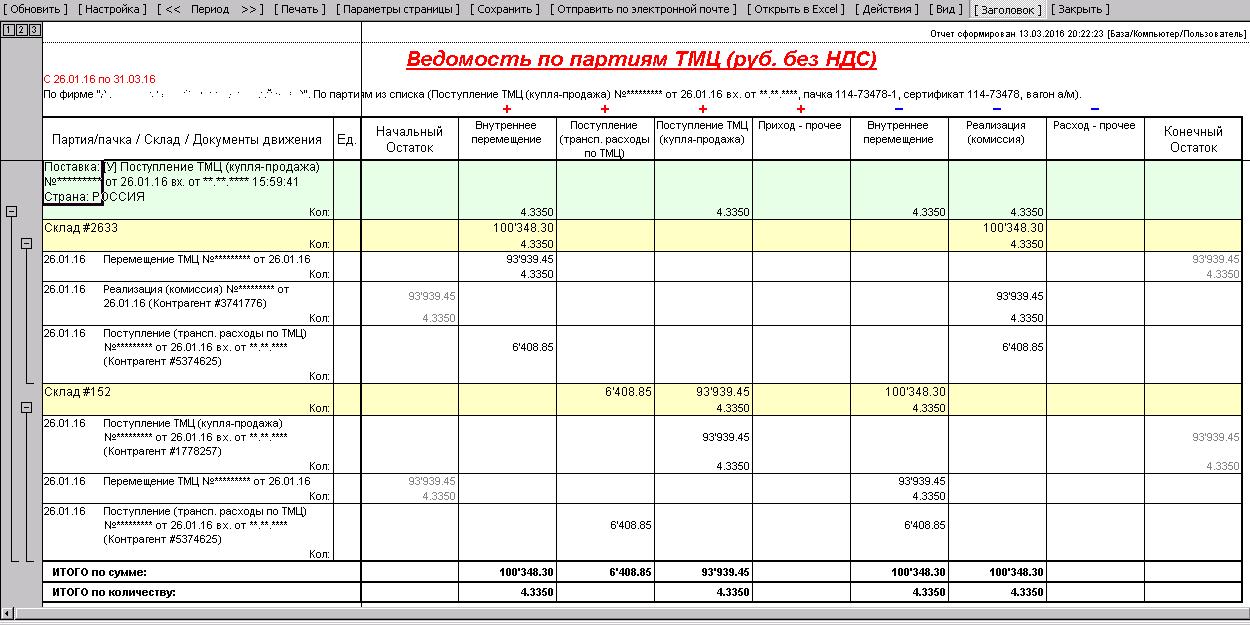Screen dimensions: 1250x625
Task: Open Параметры страницы page setup
Action: 398,9
